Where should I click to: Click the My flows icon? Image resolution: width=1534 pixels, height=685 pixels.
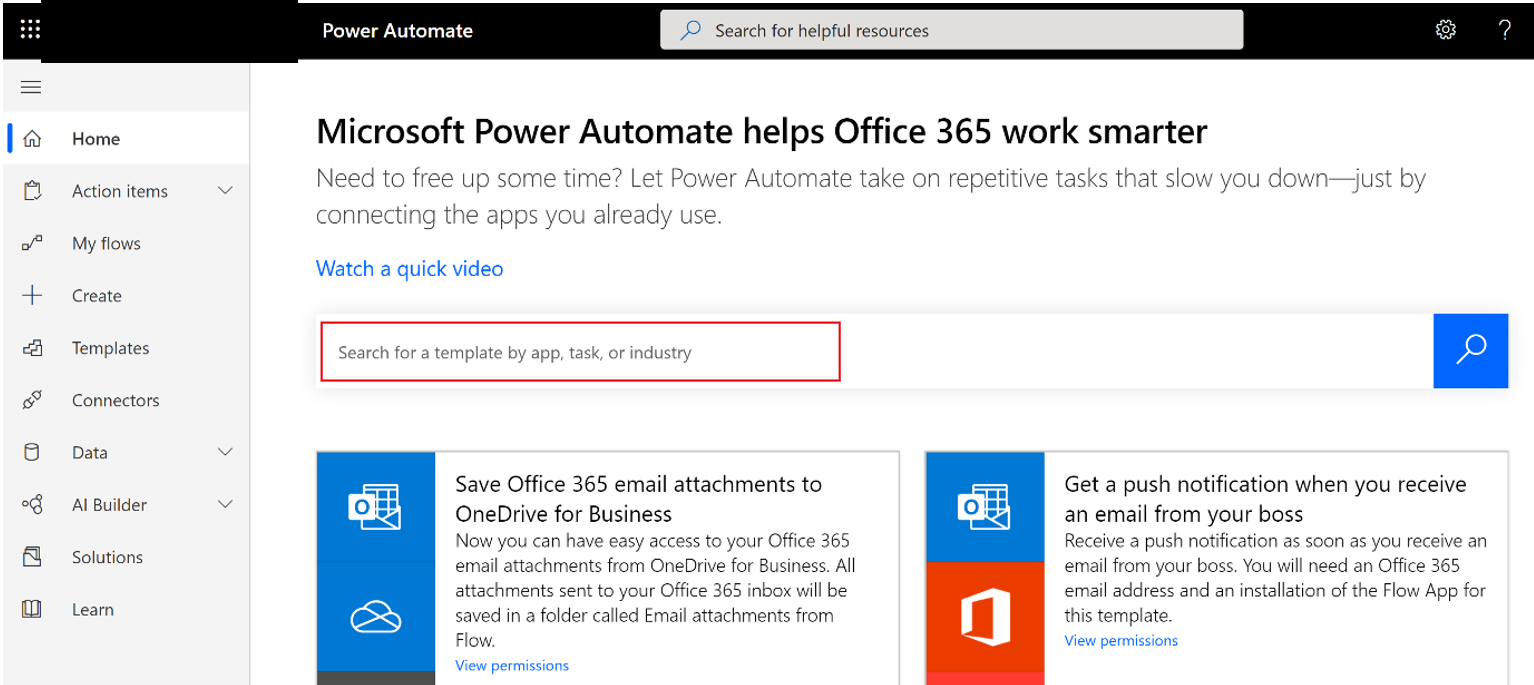point(32,243)
